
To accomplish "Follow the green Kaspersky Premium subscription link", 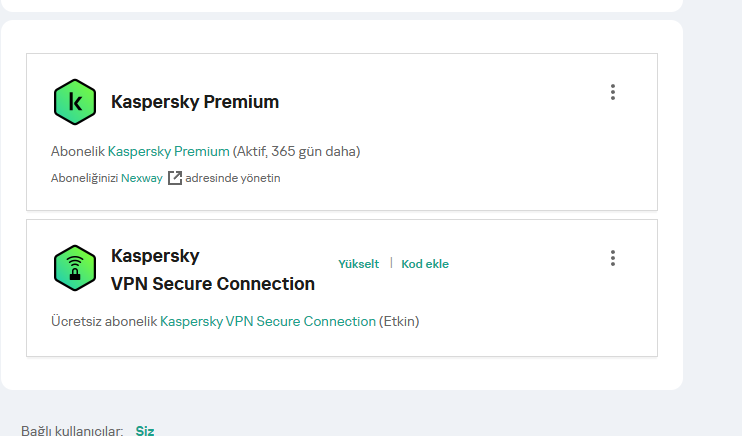I will coord(168,152).
